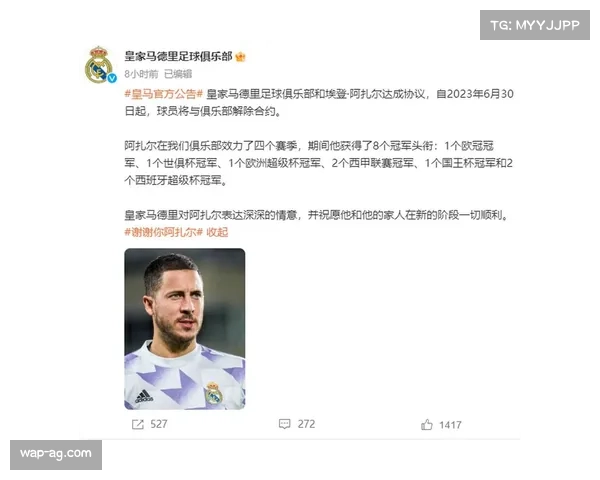Enlarge the player photo thumbnail
Screen dimensions: 600x480
185,329
